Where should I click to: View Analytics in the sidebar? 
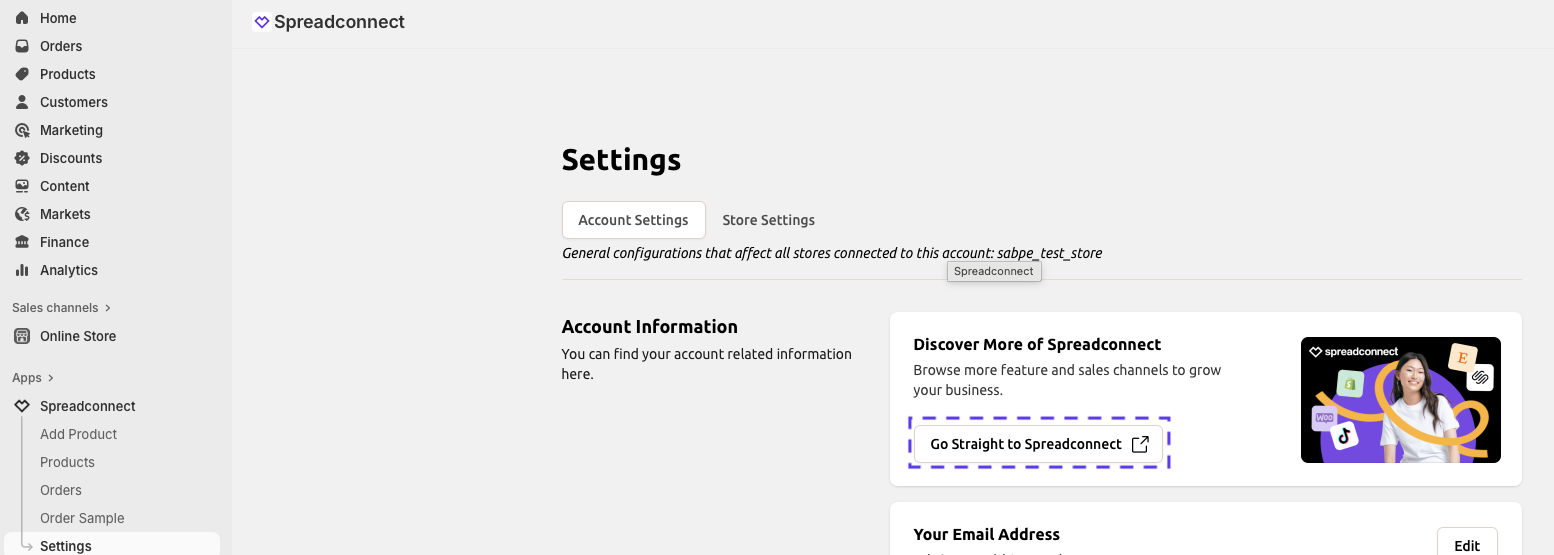coord(69,270)
